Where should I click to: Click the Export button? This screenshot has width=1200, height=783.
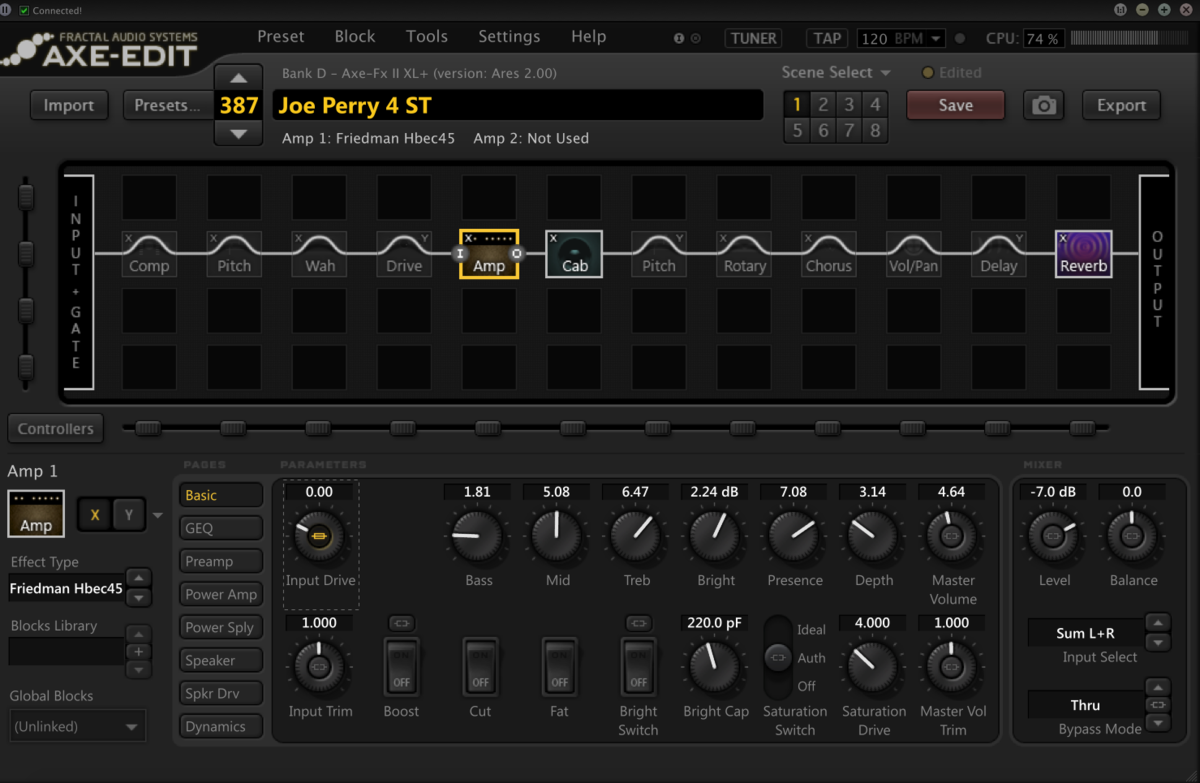1121,105
